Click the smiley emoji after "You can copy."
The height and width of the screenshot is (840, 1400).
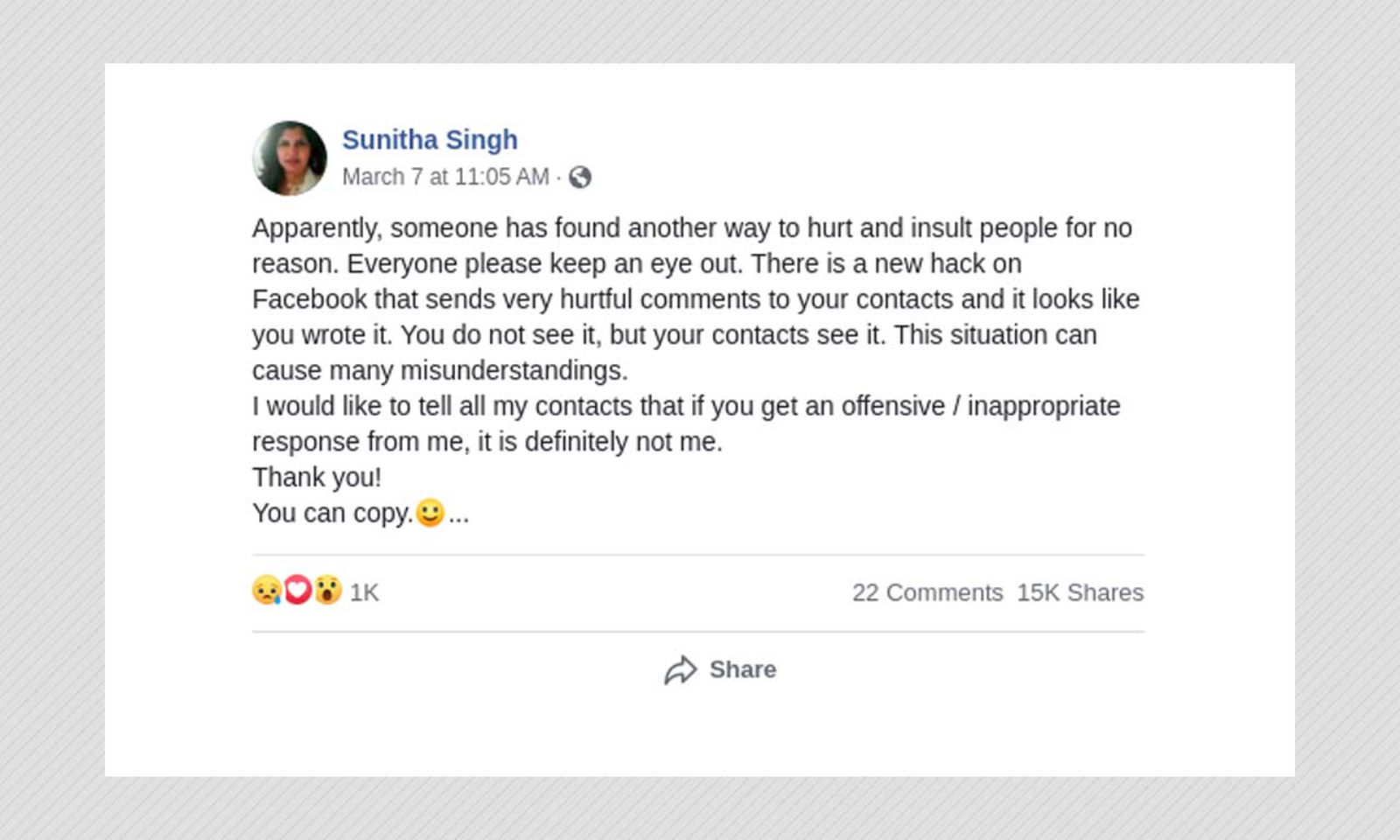(x=430, y=513)
